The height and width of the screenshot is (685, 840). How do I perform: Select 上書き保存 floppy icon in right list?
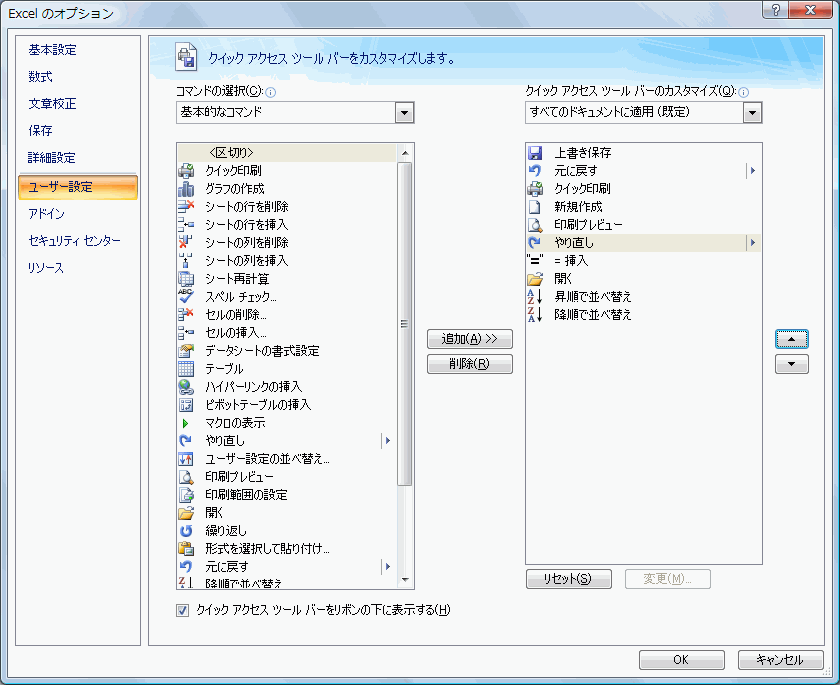pyautogui.click(x=535, y=153)
